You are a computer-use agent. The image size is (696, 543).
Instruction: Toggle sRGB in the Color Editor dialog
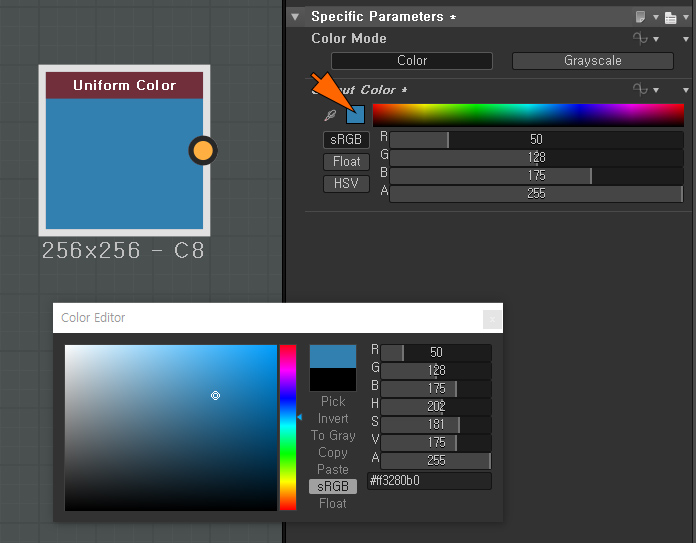(332, 486)
